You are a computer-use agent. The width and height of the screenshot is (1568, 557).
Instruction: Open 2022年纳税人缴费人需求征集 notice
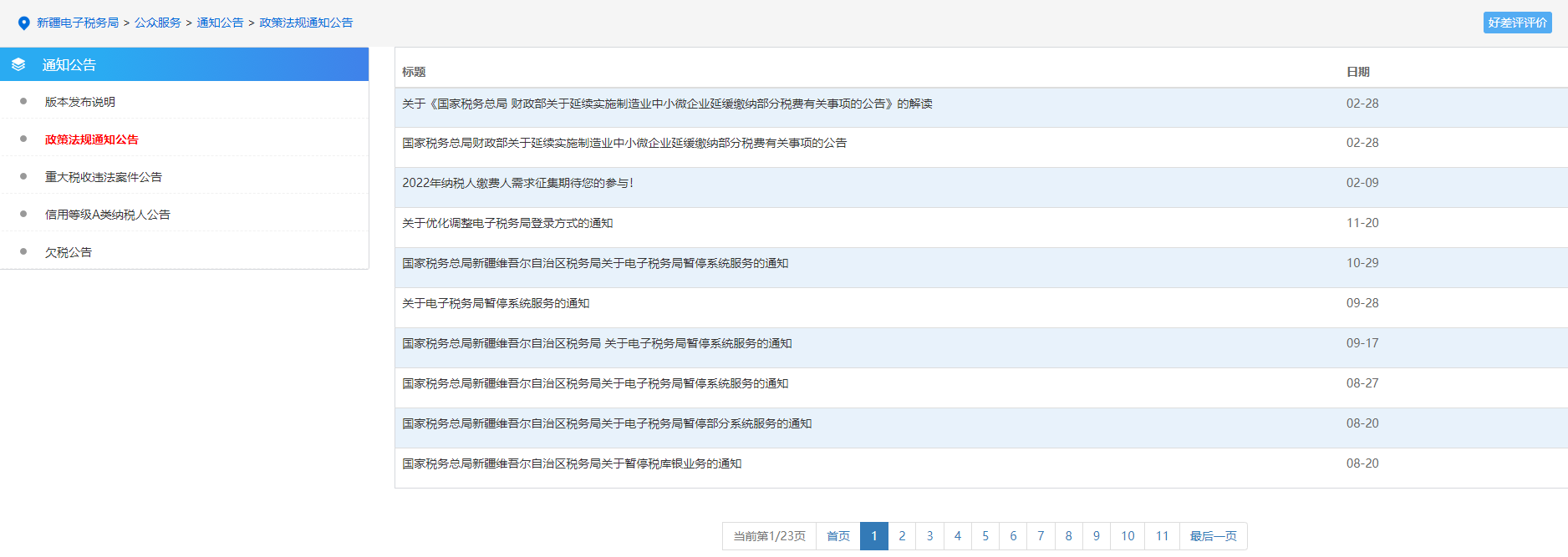click(x=517, y=183)
